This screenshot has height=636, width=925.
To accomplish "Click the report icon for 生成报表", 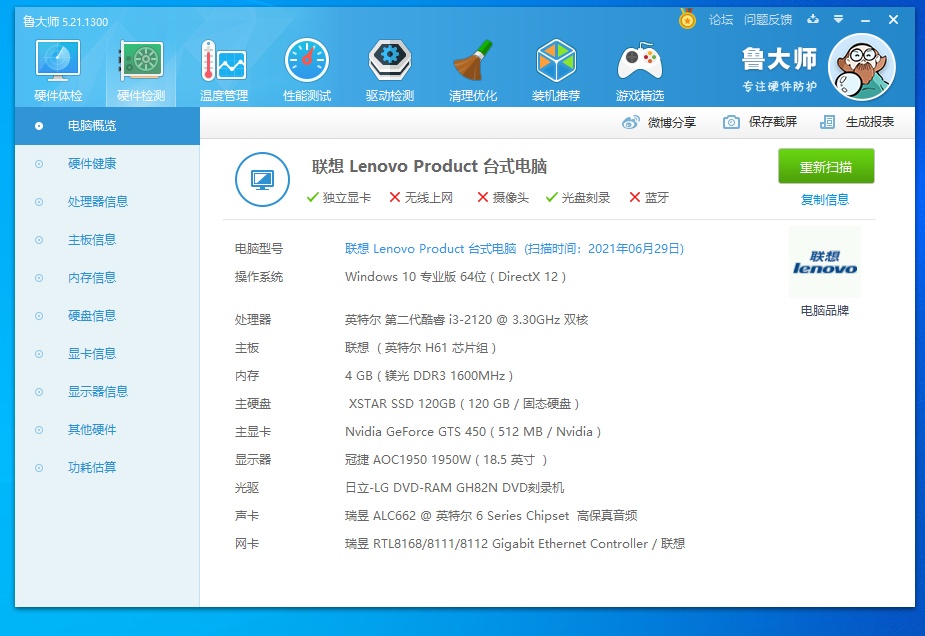I will pyautogui.click(x=827, y=122).
